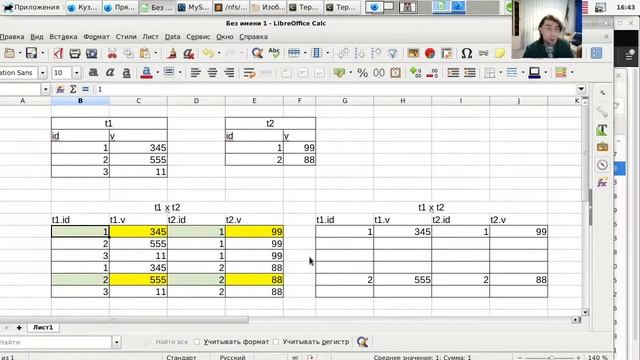Click the zoom slider in status bar

point(551,358)
